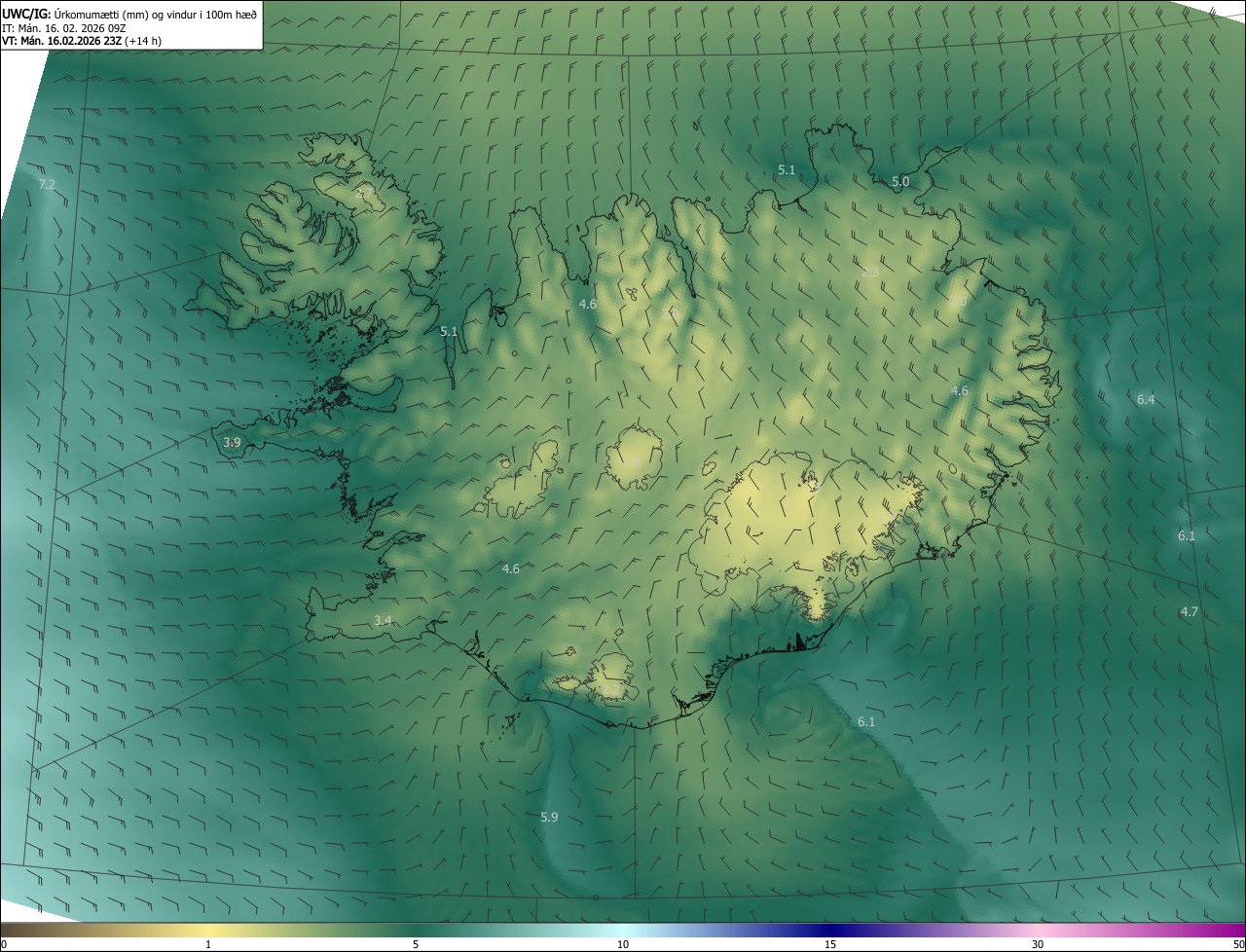Select the 2.3 value in northeast Iceland
The image size is (1246, 952).
[870, 272]
